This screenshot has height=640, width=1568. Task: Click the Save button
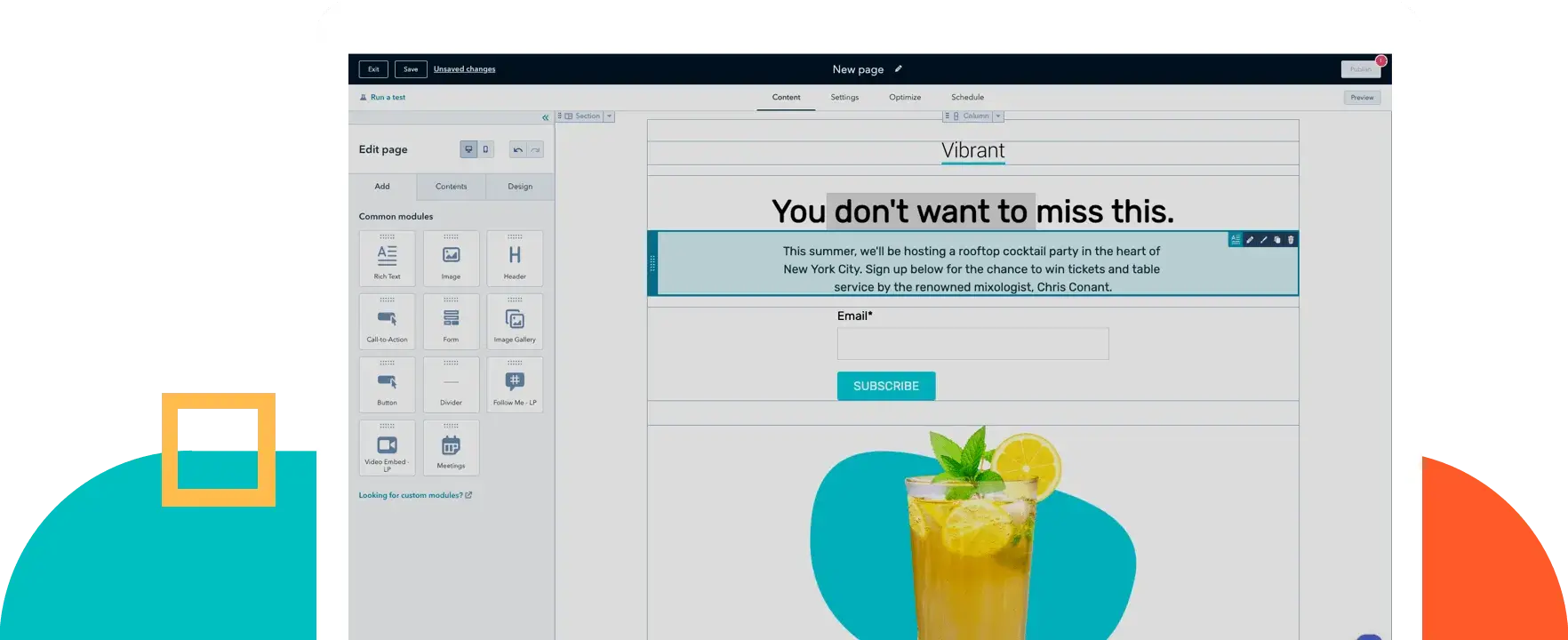411,69
